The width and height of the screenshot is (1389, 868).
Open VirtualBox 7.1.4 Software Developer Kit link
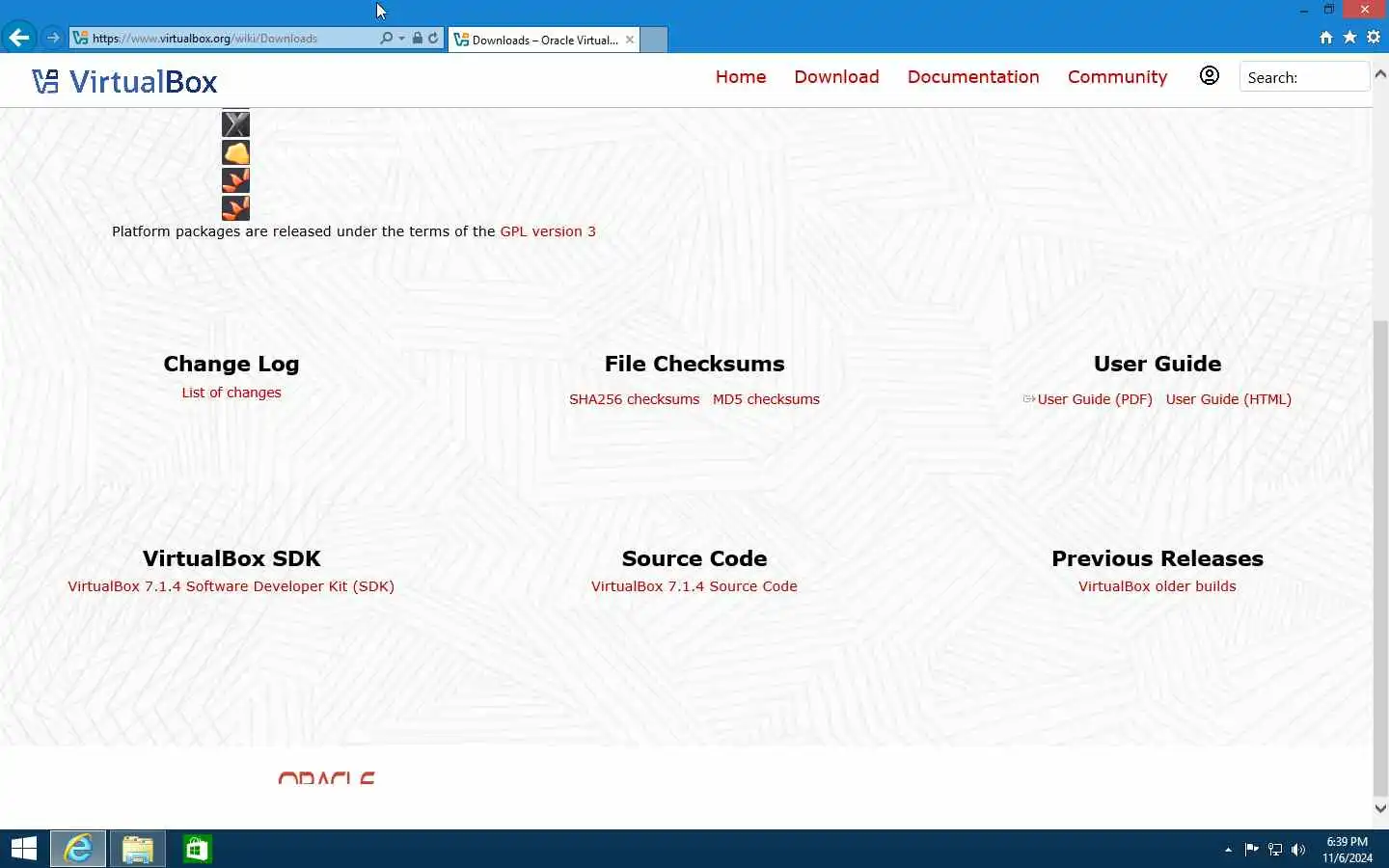pyautogui.click(x=231, y=586)
